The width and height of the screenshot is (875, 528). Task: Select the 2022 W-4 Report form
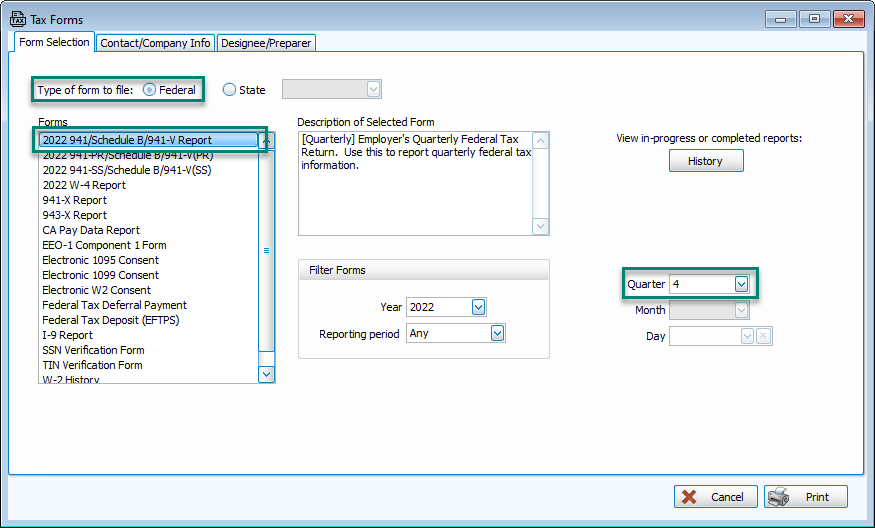[x=84, y=185]
